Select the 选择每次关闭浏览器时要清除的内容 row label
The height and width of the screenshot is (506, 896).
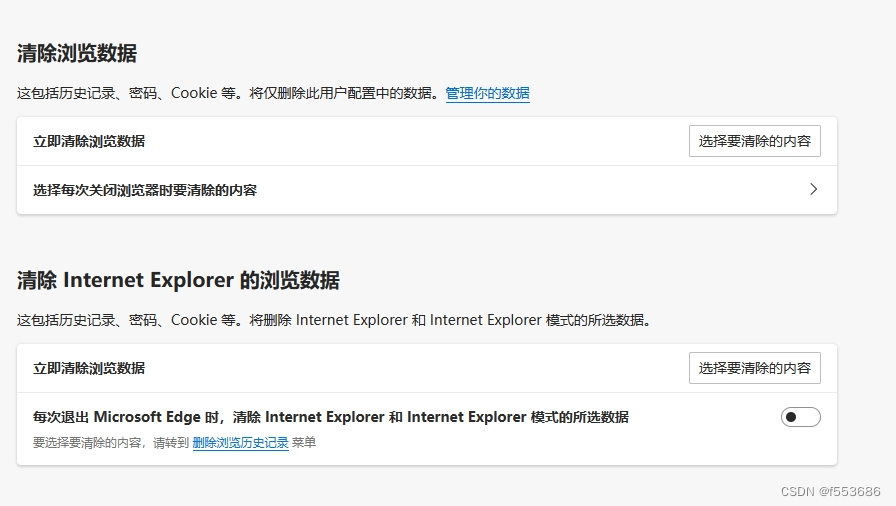(145, 190)
